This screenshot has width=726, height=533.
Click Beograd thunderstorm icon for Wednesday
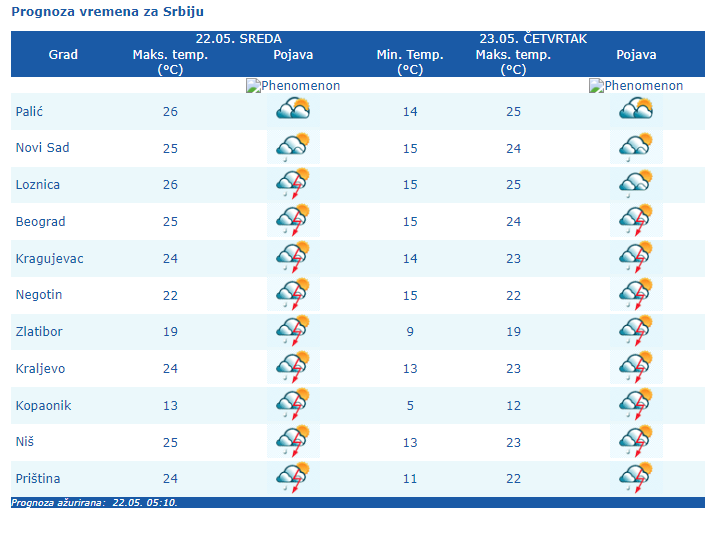point(293,220)
